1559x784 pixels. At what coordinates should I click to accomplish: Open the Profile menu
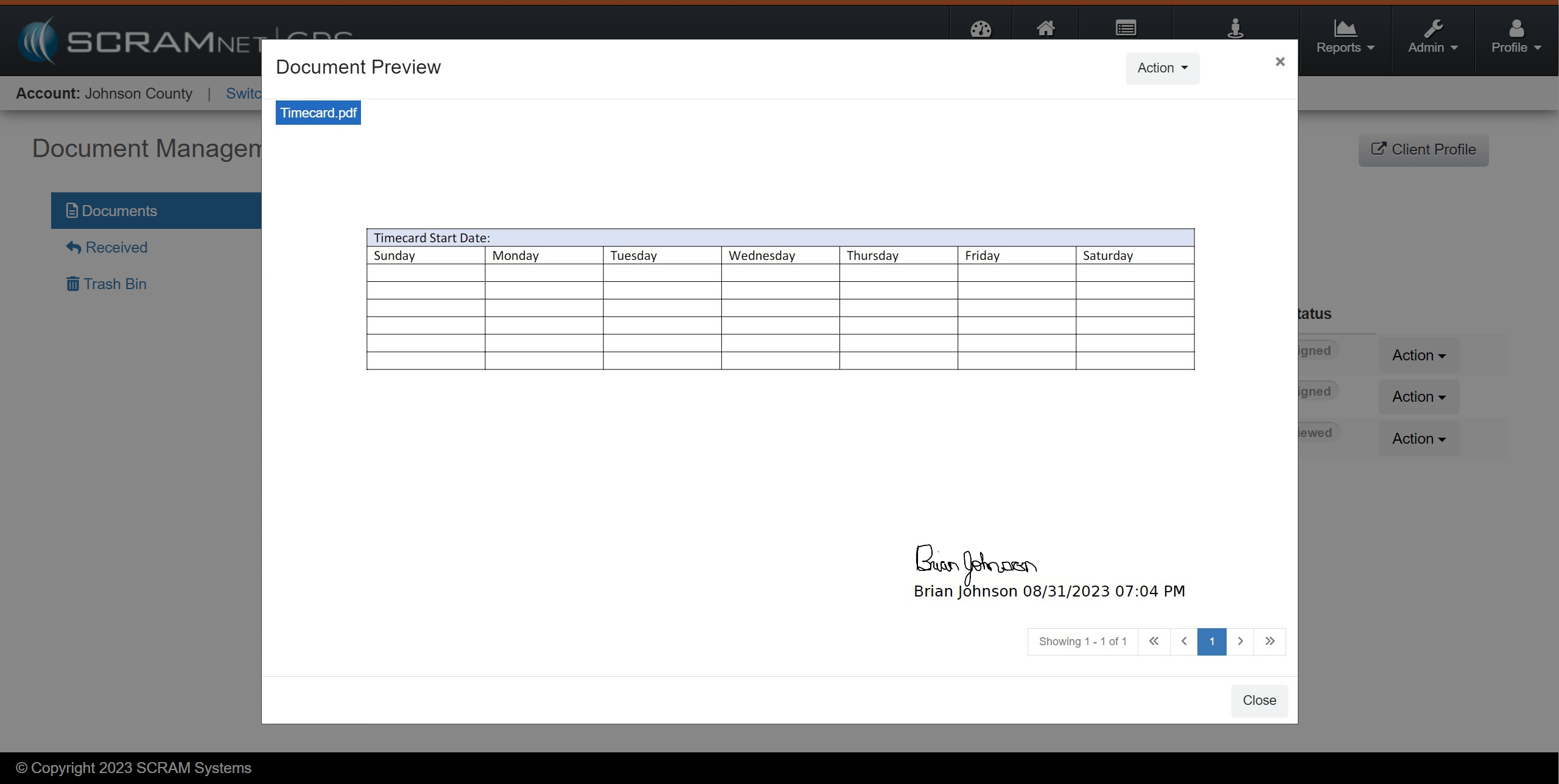coord(1516,37)
